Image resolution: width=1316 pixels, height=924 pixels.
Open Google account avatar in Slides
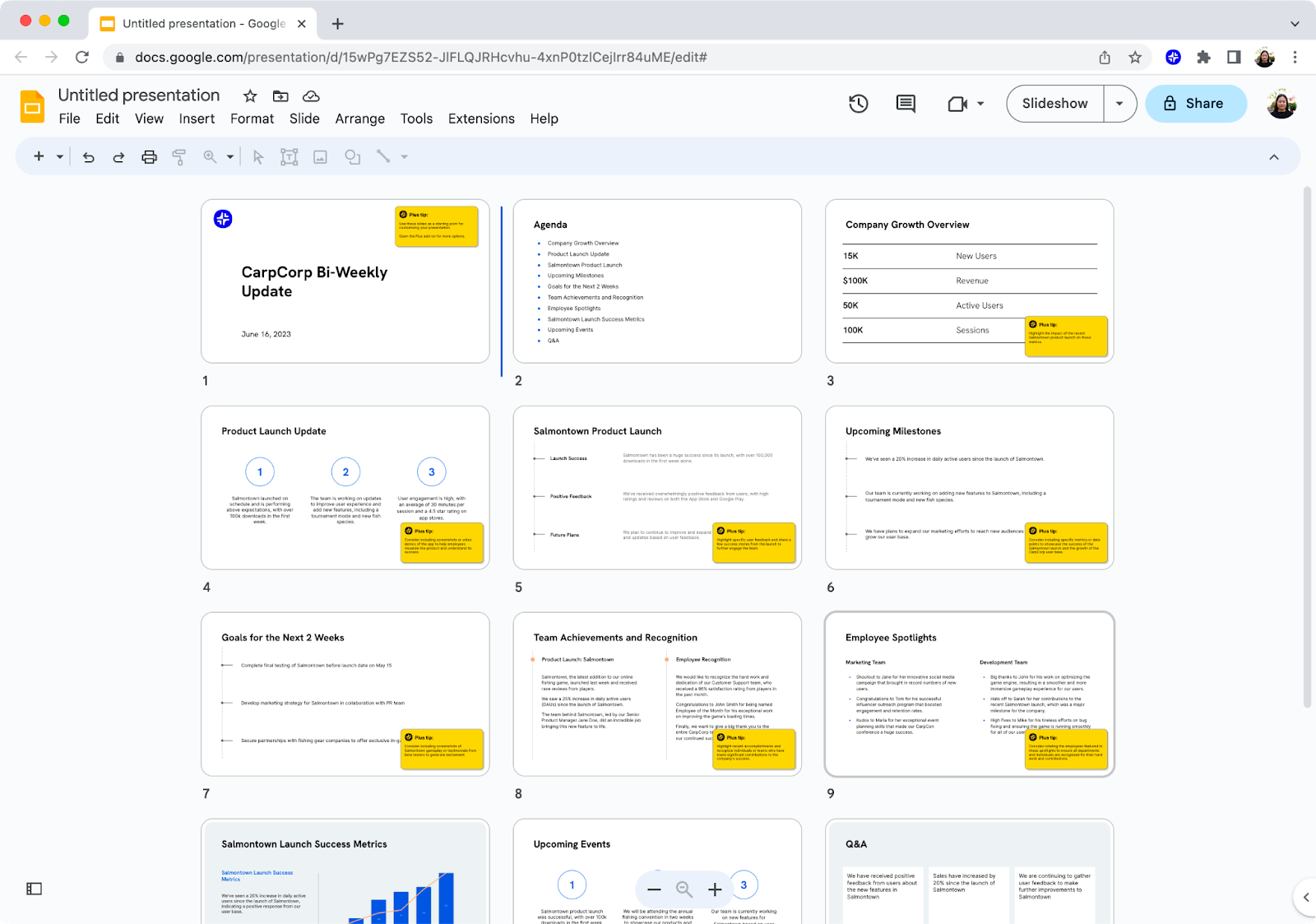(x=1281, y=104)
